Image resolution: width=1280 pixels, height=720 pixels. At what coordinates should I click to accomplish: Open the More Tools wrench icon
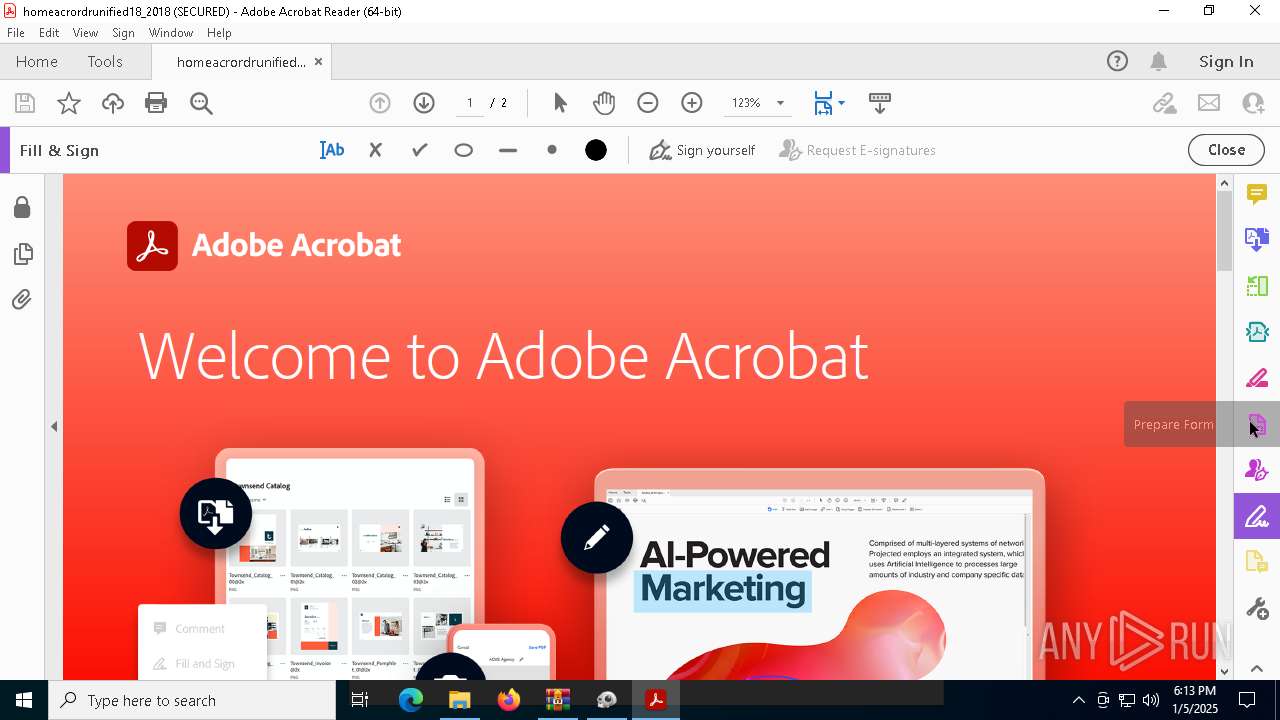(1257, 608)
